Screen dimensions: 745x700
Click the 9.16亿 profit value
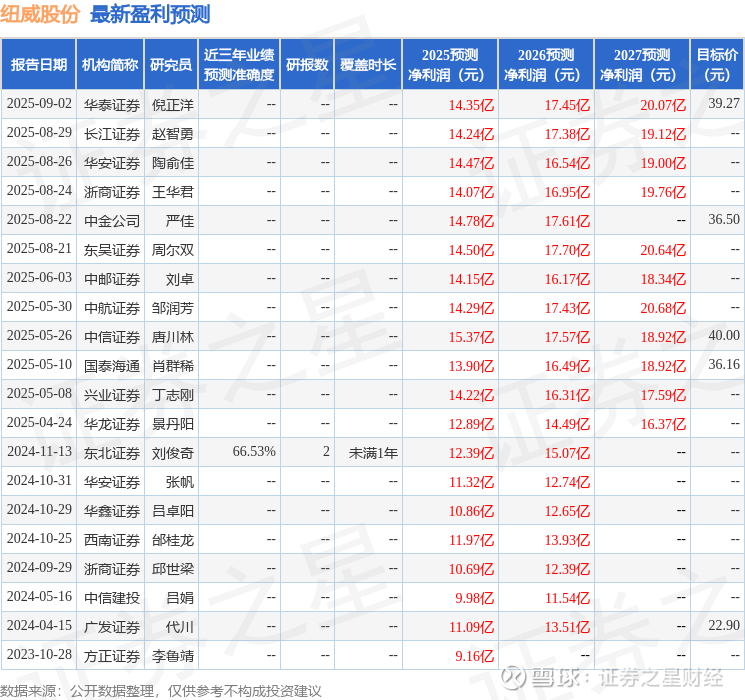click(x=474, y=656)
